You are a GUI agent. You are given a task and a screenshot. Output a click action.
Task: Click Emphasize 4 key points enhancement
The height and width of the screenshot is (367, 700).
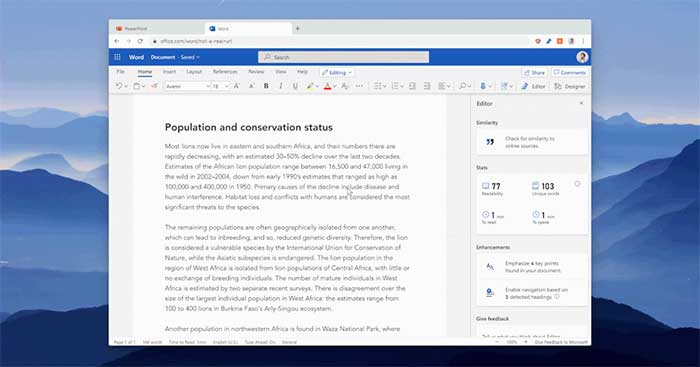pyautogui.click(x=532, y=267)
